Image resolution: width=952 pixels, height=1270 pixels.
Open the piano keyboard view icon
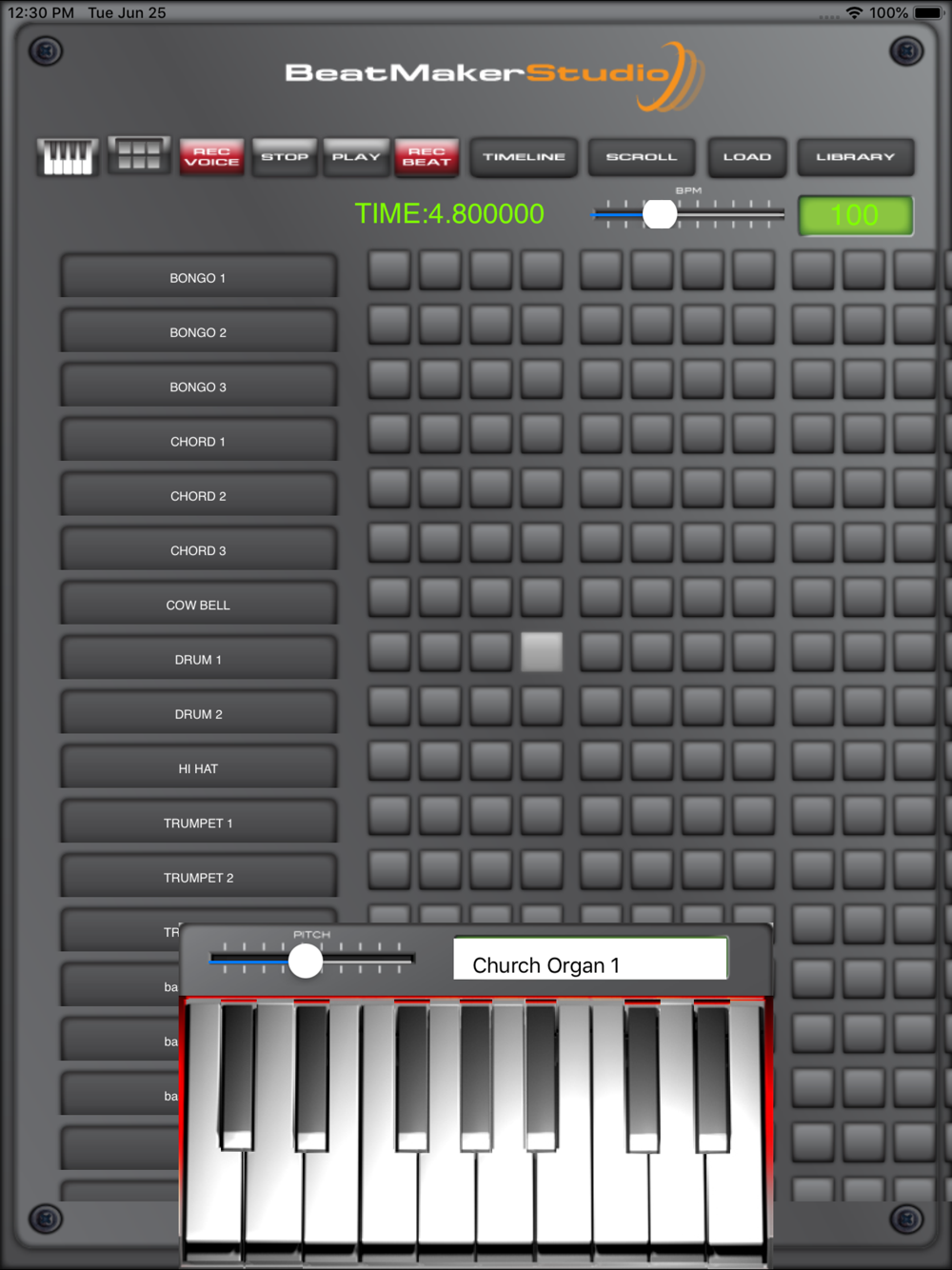coord(68,156)
